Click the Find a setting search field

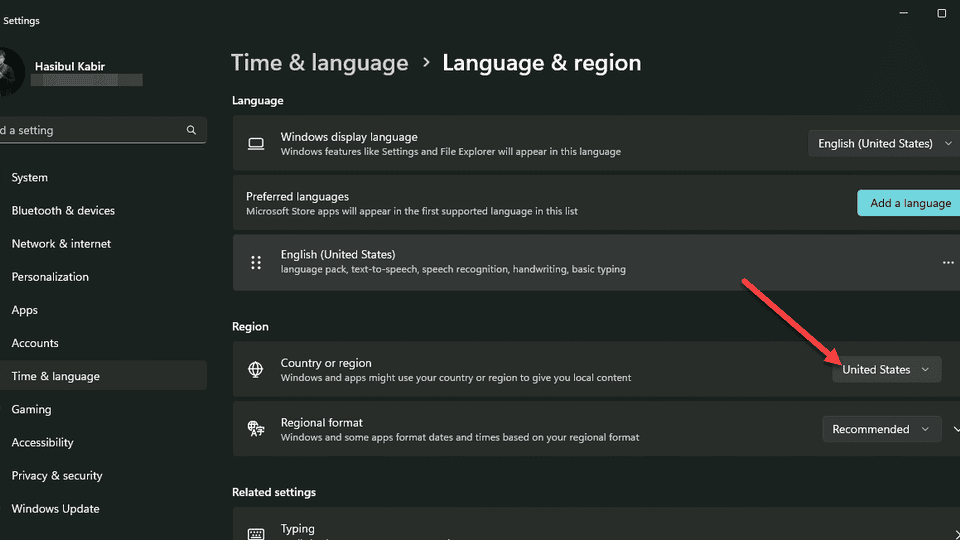[x=103, y=130]
